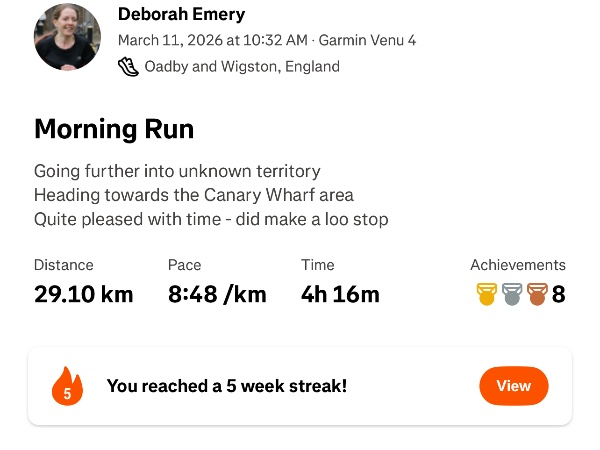Click the March 11, 2026 timestamp
600x450 pixels.
click(x=213, y=41)
